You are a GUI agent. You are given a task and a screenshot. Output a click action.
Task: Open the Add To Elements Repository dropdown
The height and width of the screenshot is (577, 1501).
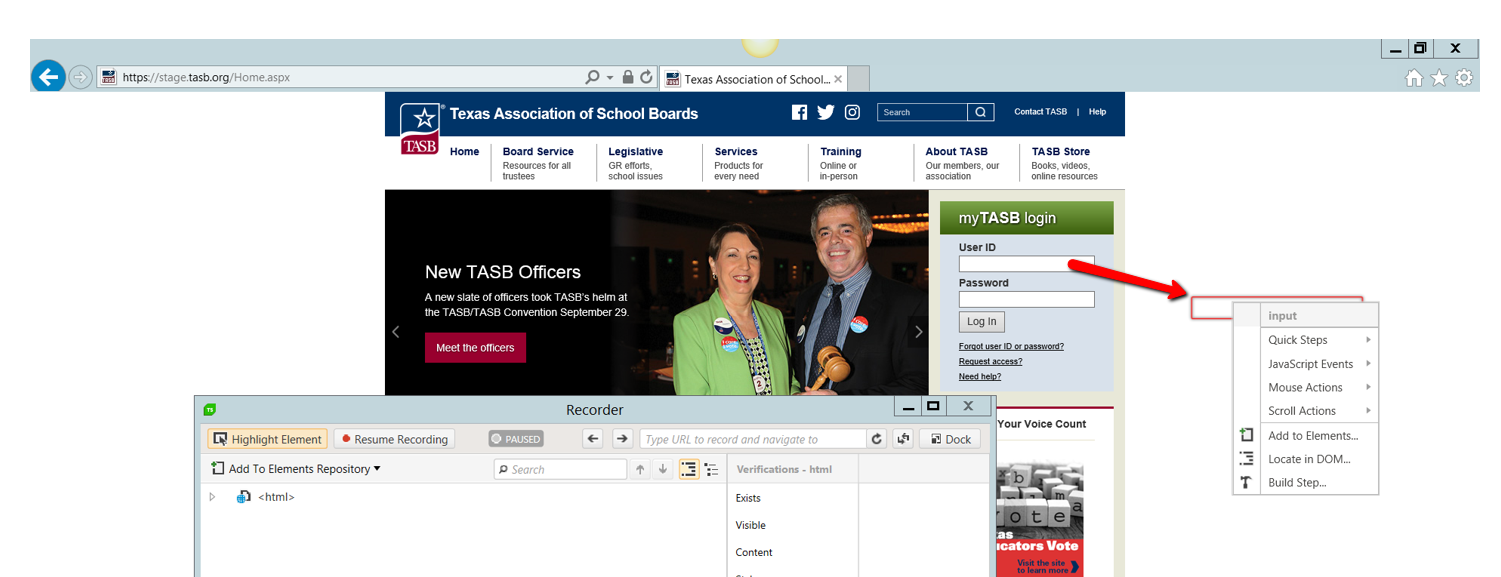tap(296, 469)
